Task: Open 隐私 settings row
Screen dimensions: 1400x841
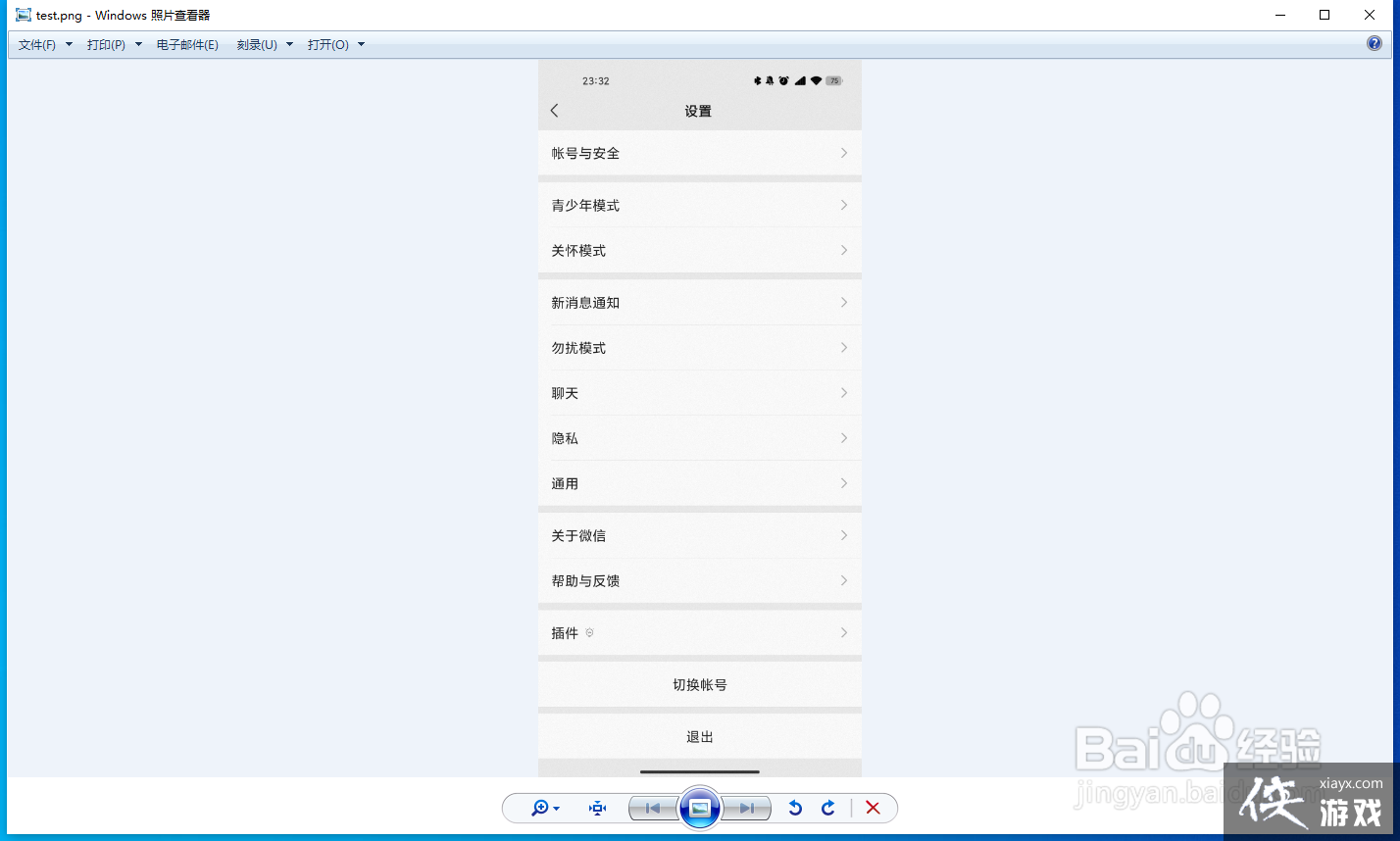Action: (x=700, y=437)
